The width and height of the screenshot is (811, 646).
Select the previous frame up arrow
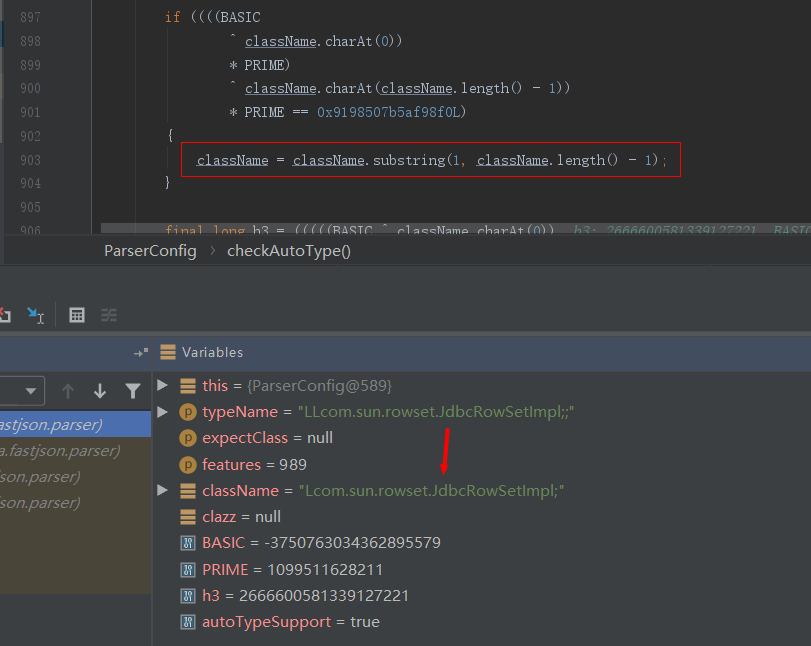[x=68, y=391]
